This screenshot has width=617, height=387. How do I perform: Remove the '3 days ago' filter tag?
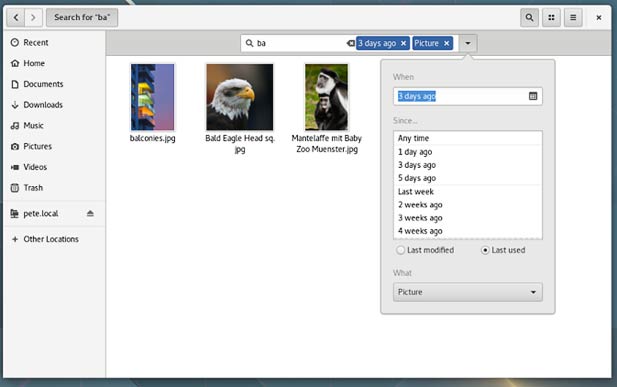coord(403,43)
